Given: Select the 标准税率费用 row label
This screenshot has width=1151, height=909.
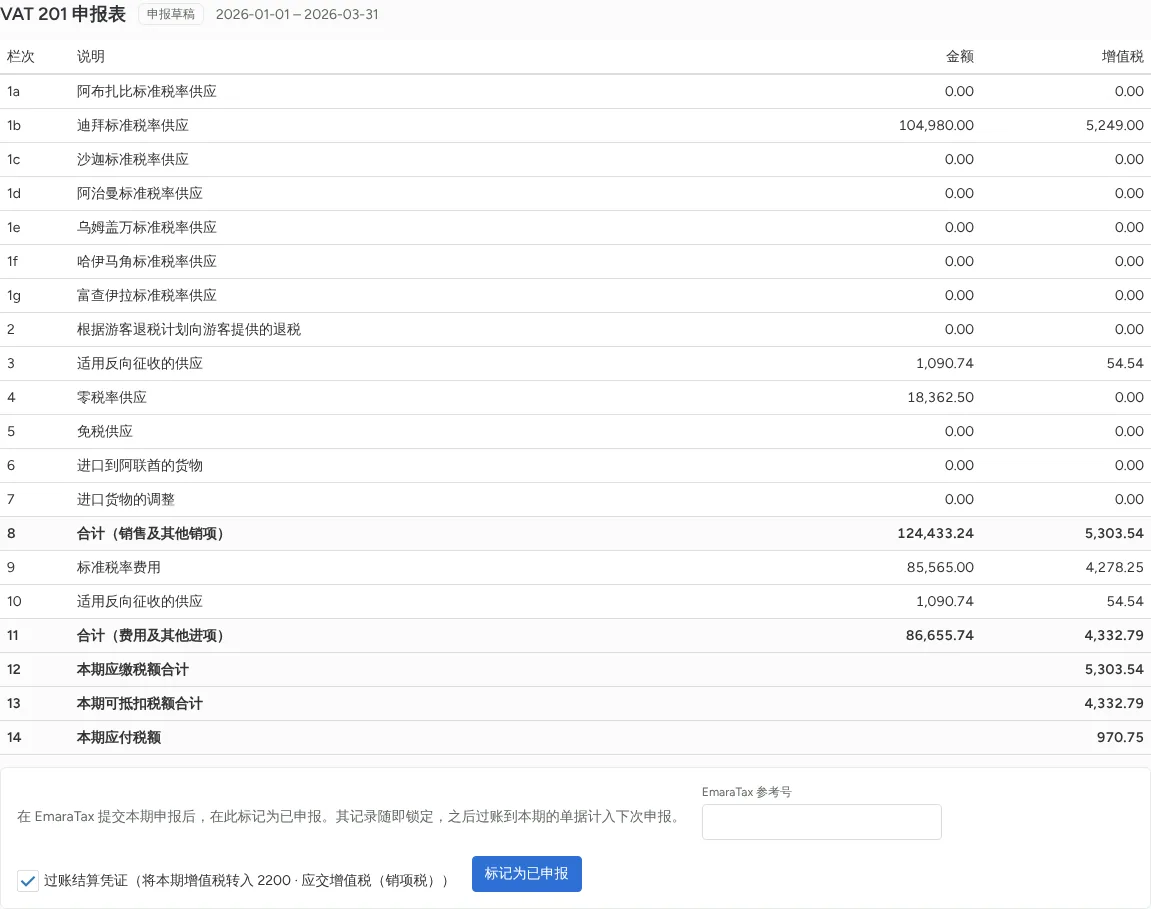Looking at the screenshot, I should (x=119, y=568).
